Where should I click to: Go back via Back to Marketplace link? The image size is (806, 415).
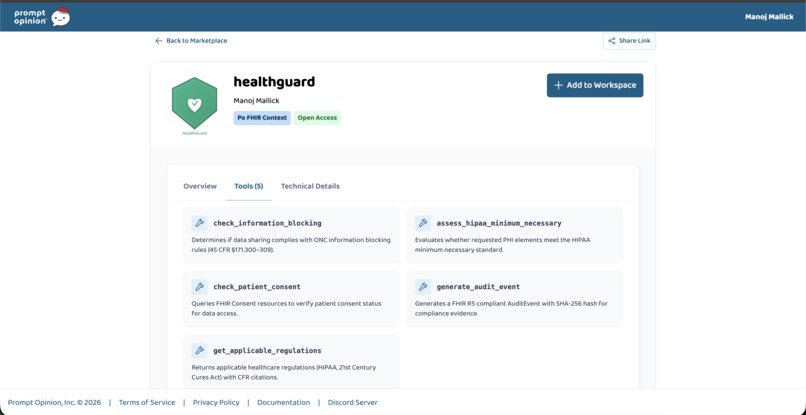[191, 41]
